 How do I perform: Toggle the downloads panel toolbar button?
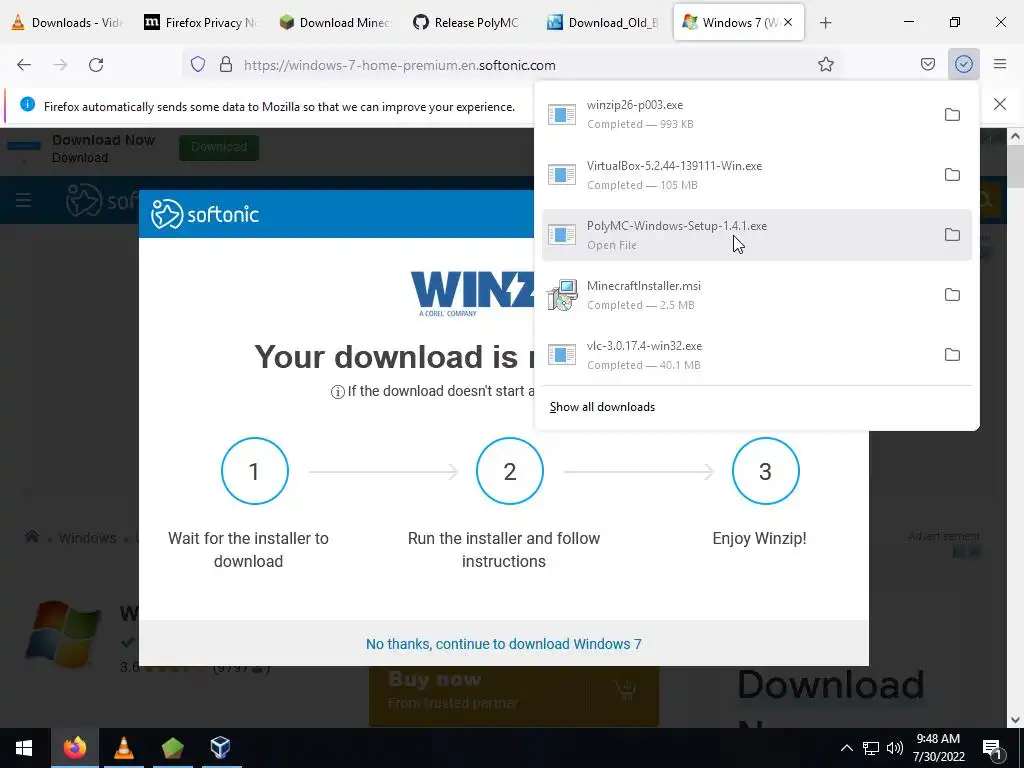[963, 65]
